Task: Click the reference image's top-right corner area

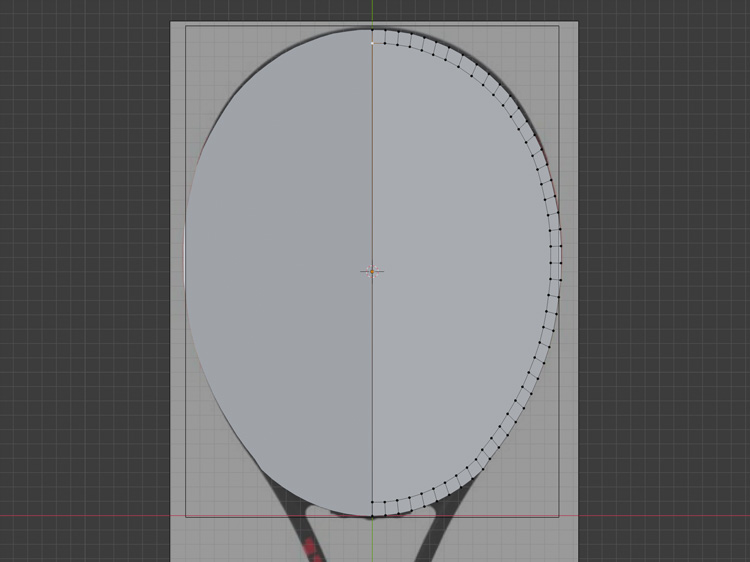Action: pos(571,29)
